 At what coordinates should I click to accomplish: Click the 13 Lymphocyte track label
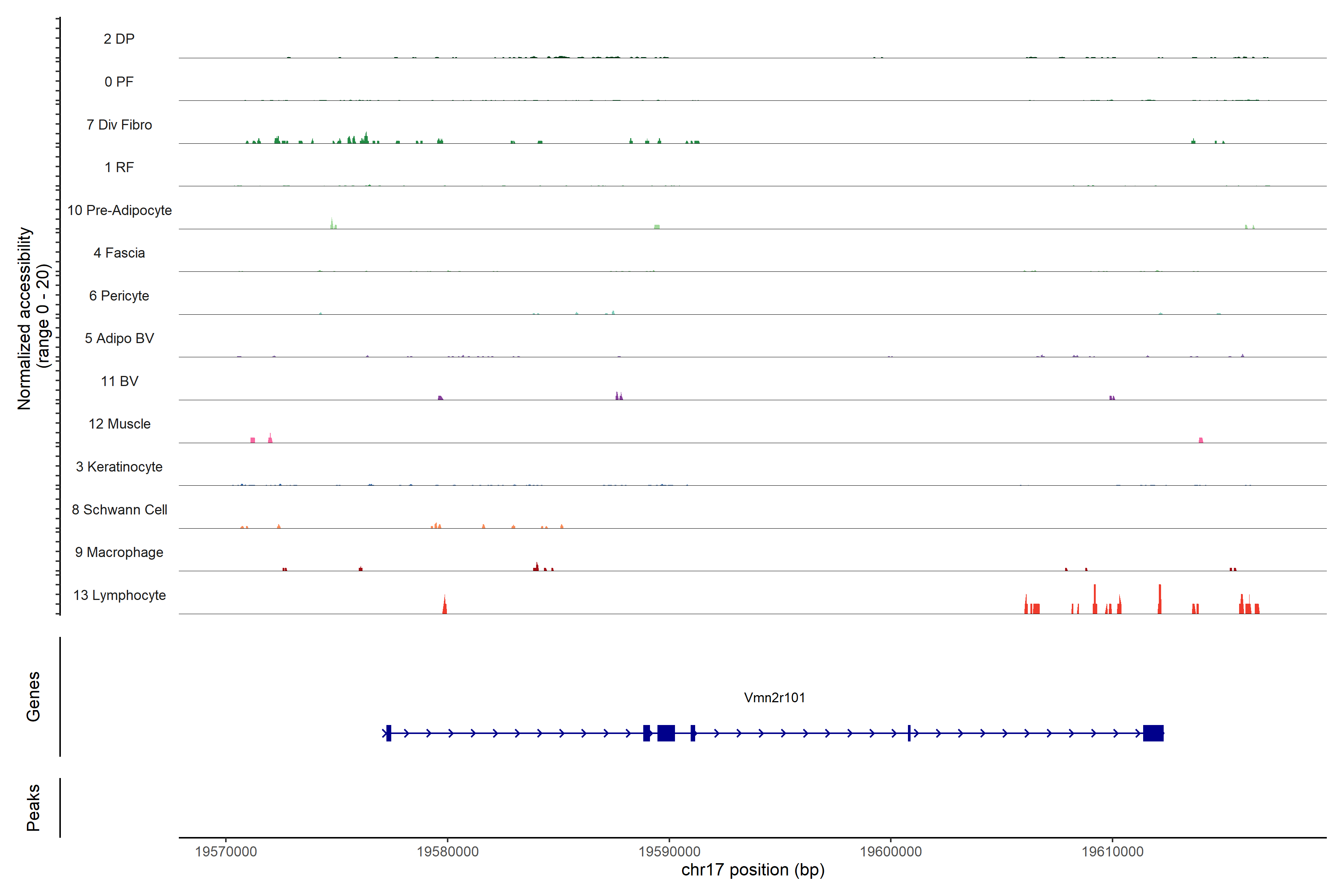119,595
